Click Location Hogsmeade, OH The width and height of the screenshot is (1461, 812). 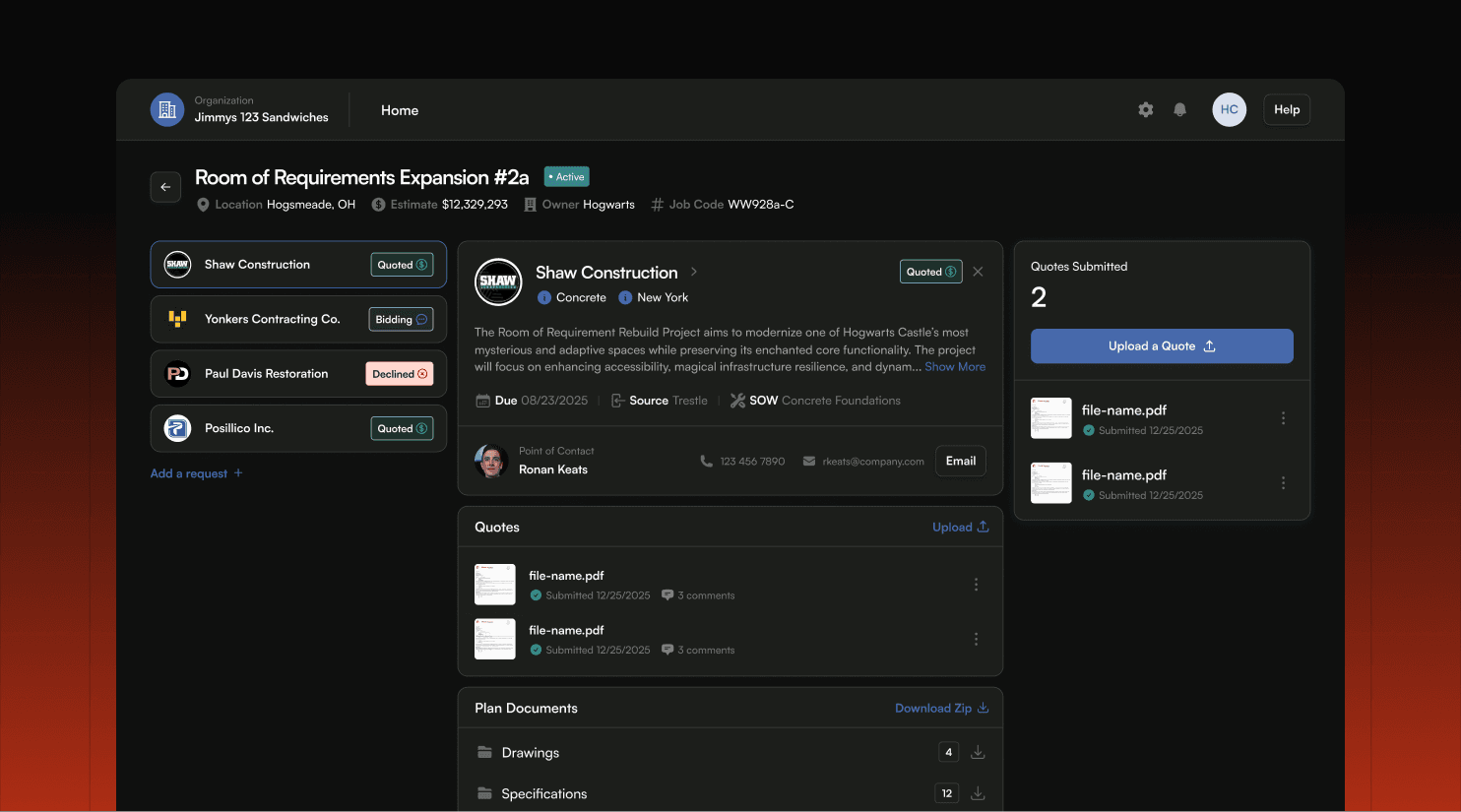click(276, 205)
